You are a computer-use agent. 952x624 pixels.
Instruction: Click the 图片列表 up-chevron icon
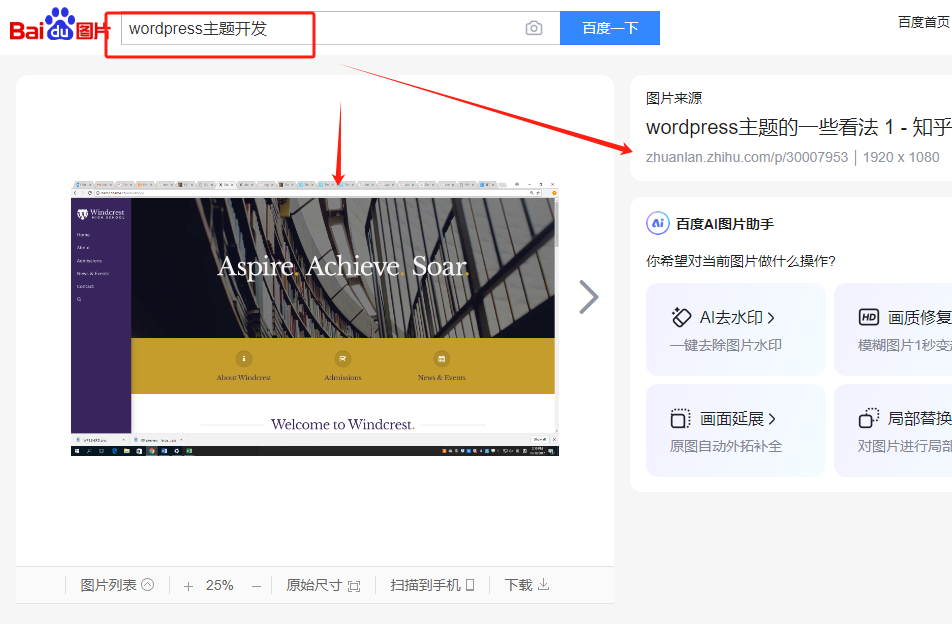coord(148,585)
